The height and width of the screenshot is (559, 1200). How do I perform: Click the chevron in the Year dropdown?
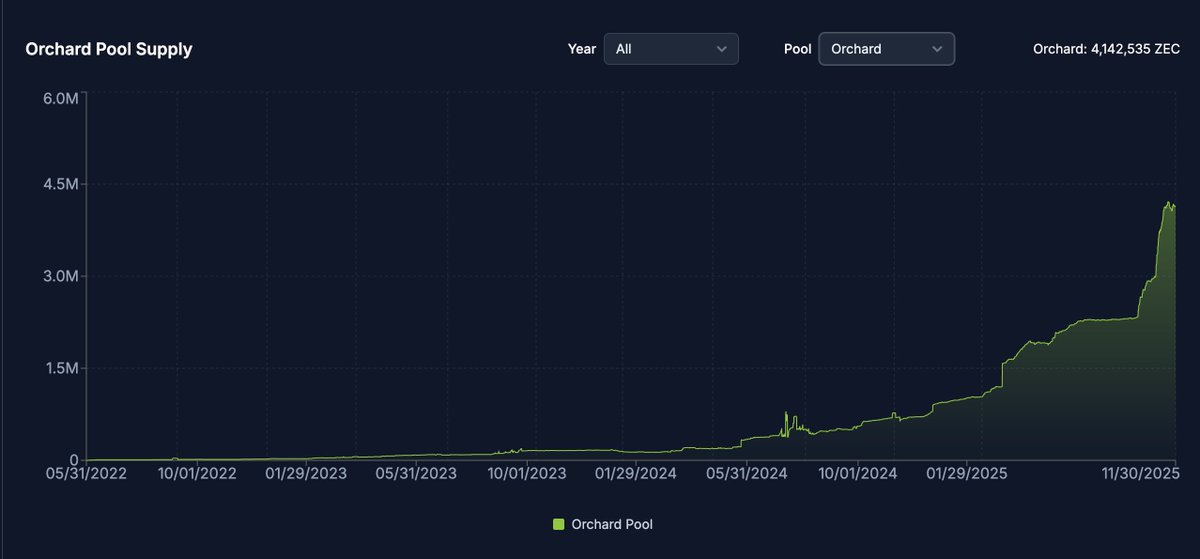click(722, 49)
